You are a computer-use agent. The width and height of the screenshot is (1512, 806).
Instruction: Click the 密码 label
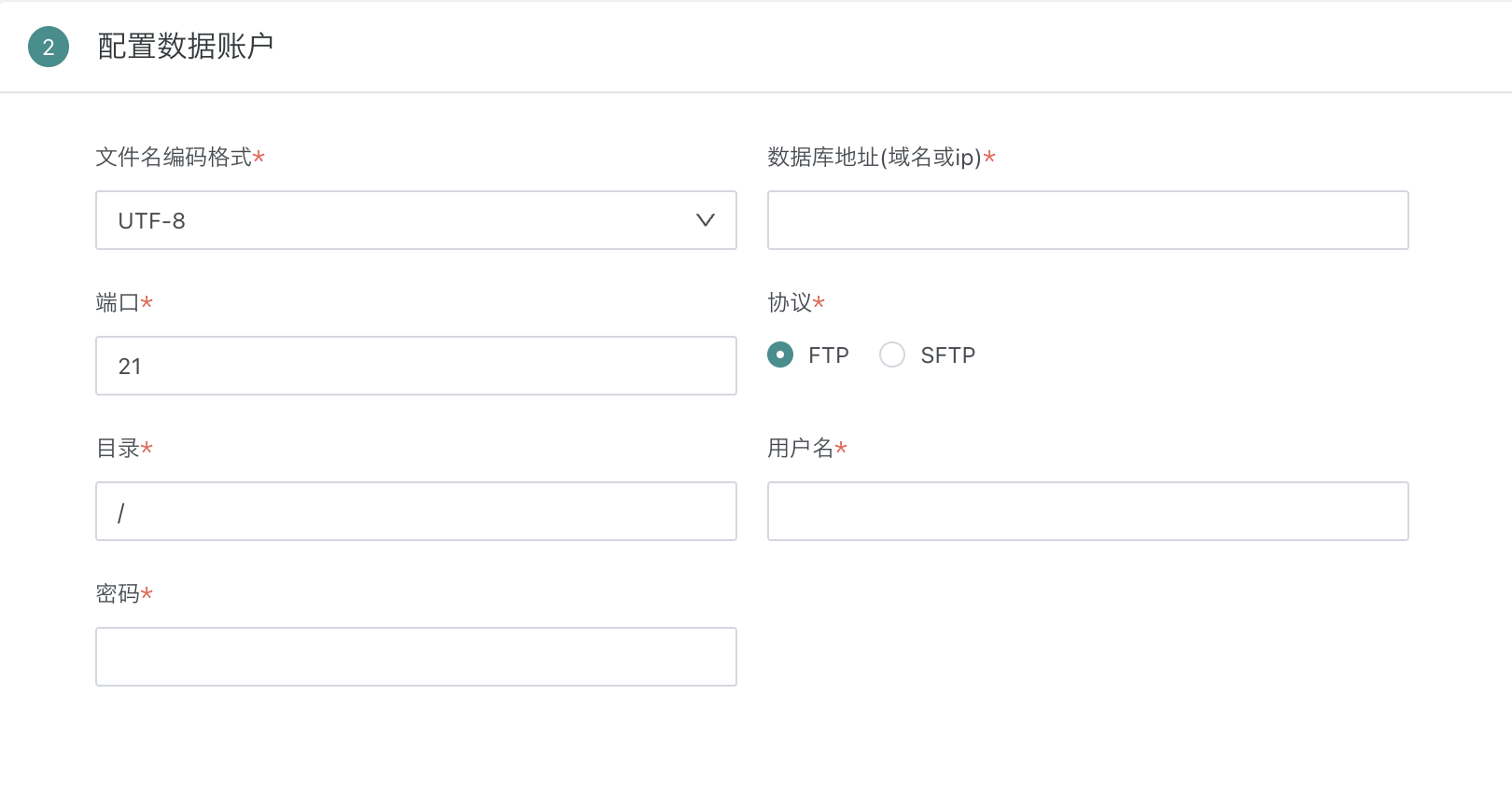[118, 593]
